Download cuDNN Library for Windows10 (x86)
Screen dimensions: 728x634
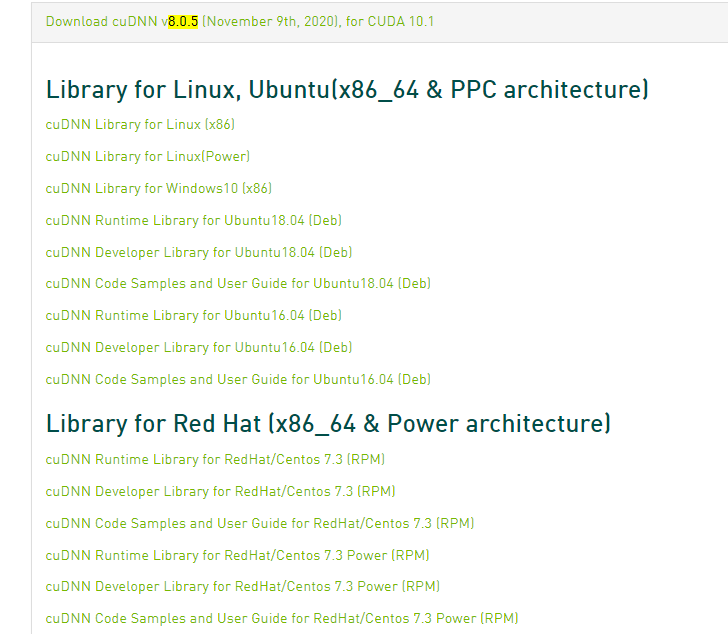[159, 188]
